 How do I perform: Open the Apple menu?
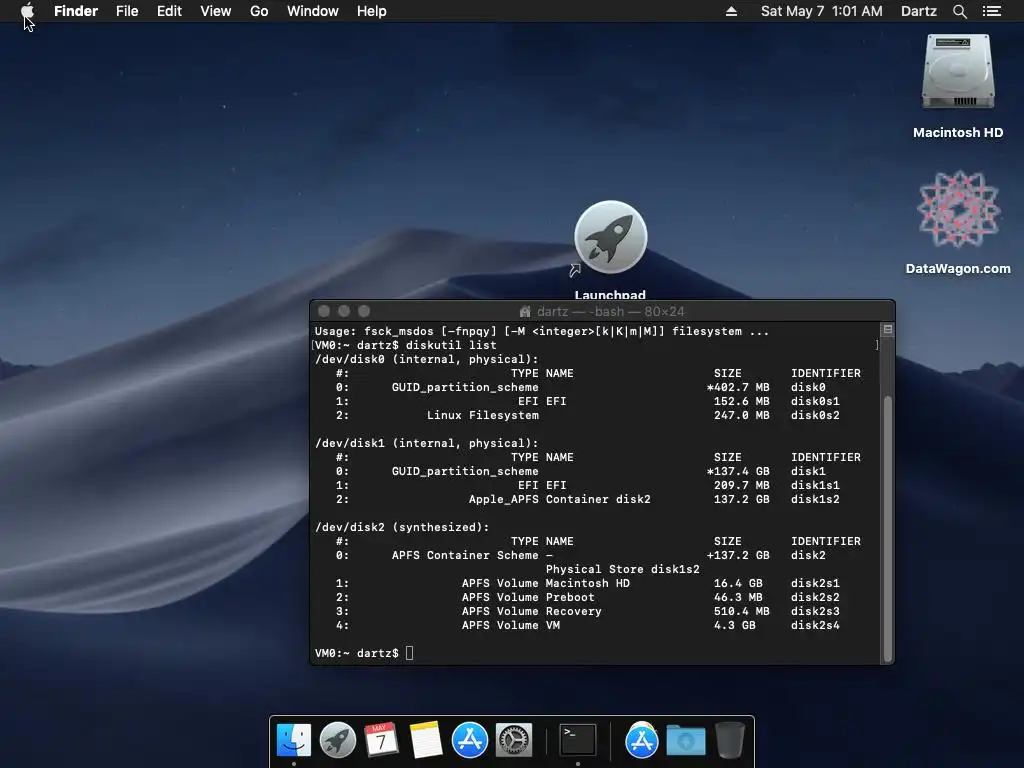point(27,11)
